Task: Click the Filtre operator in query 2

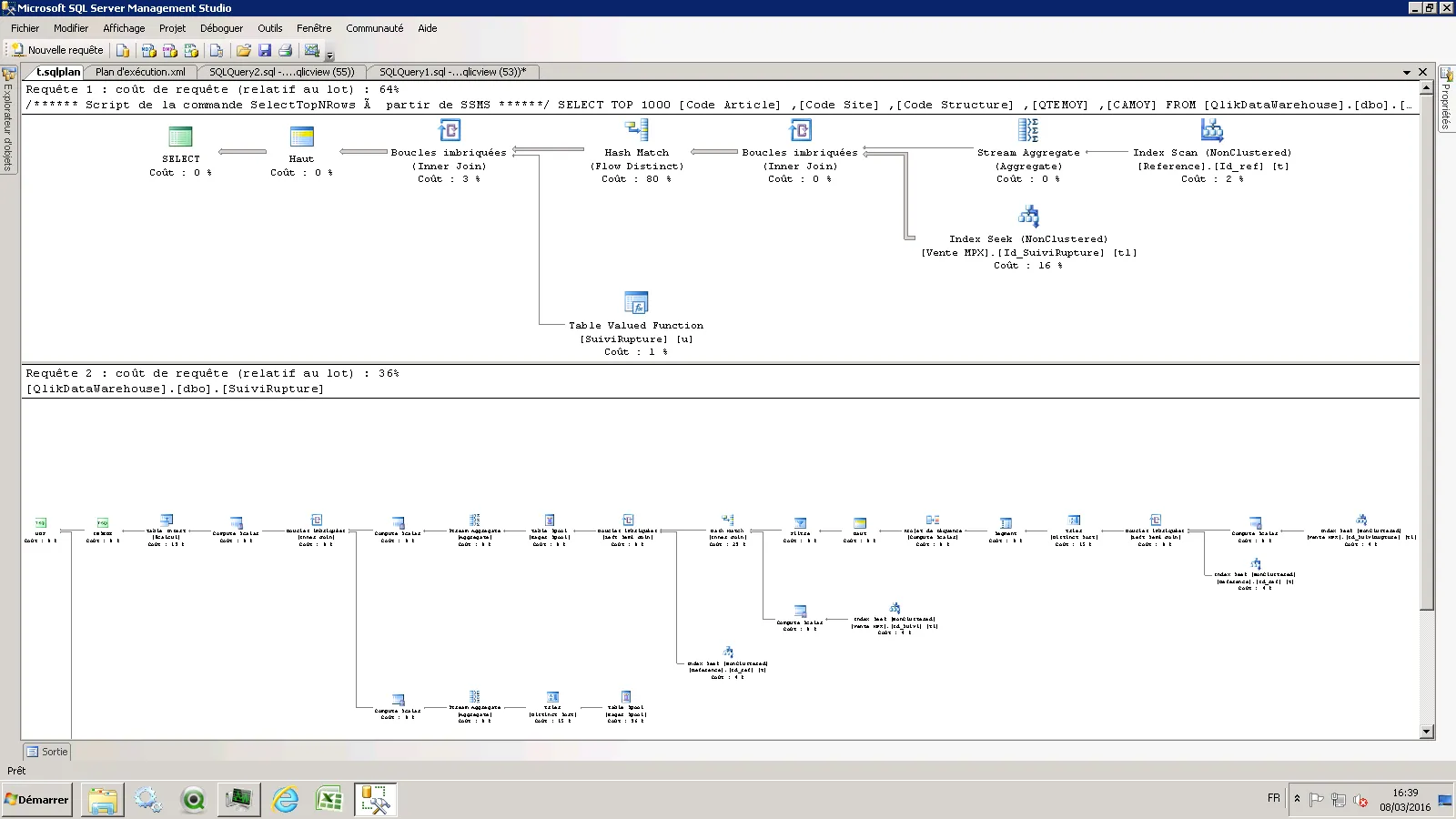Action: pyautogui.click(x=800, y=523)
